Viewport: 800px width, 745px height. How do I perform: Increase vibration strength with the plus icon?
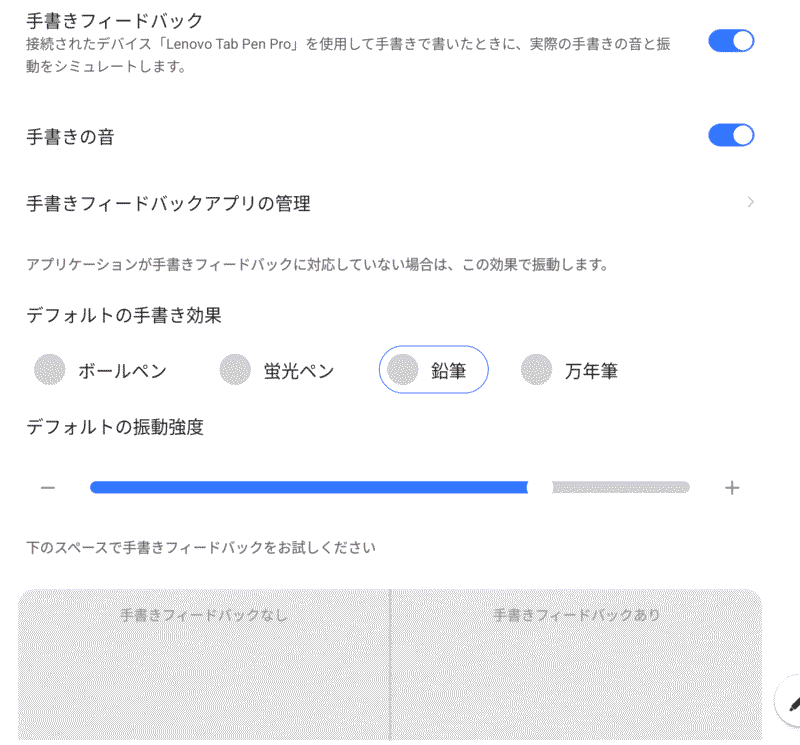[732, 488]
